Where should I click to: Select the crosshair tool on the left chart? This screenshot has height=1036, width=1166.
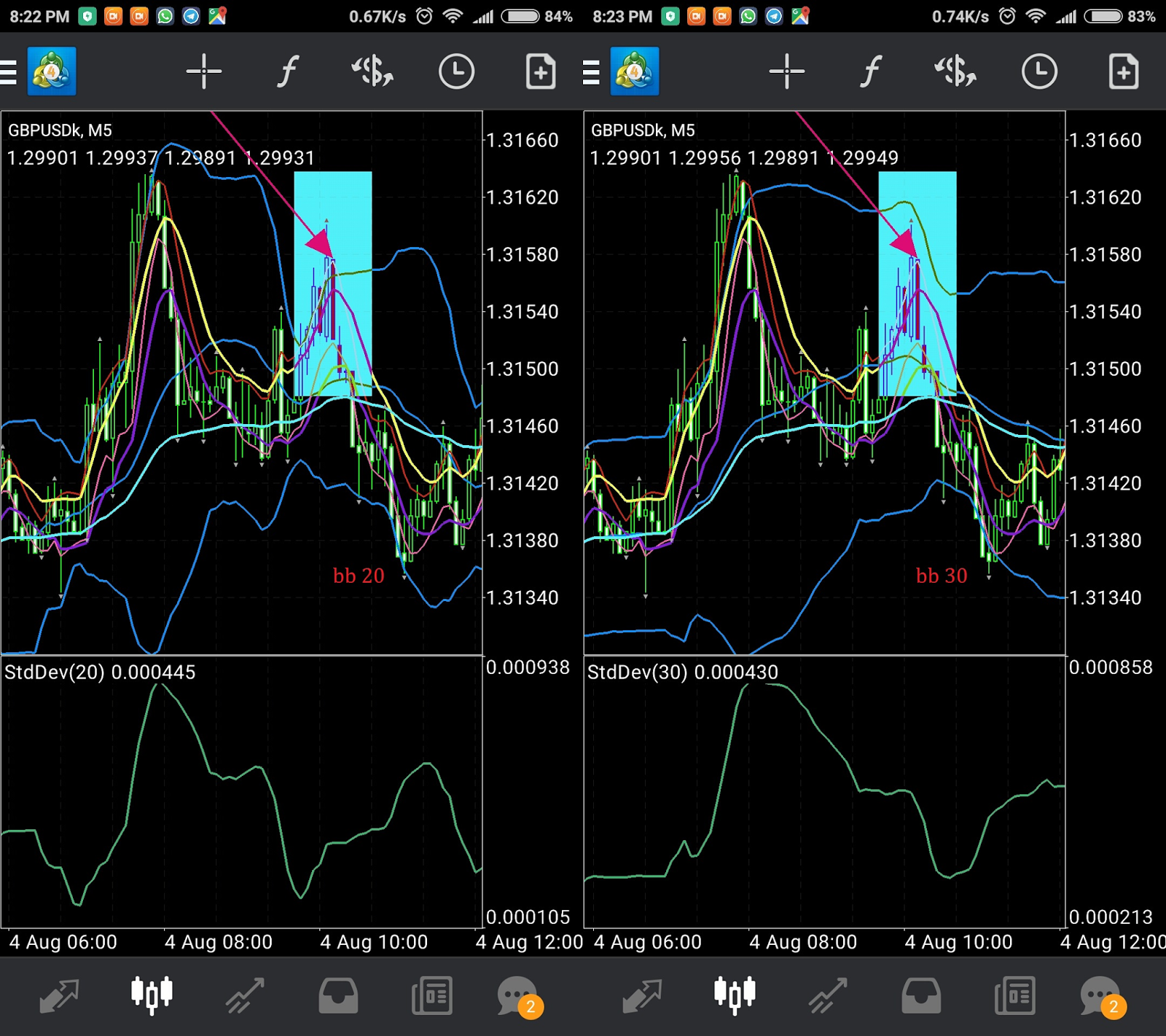pos(204,71)
